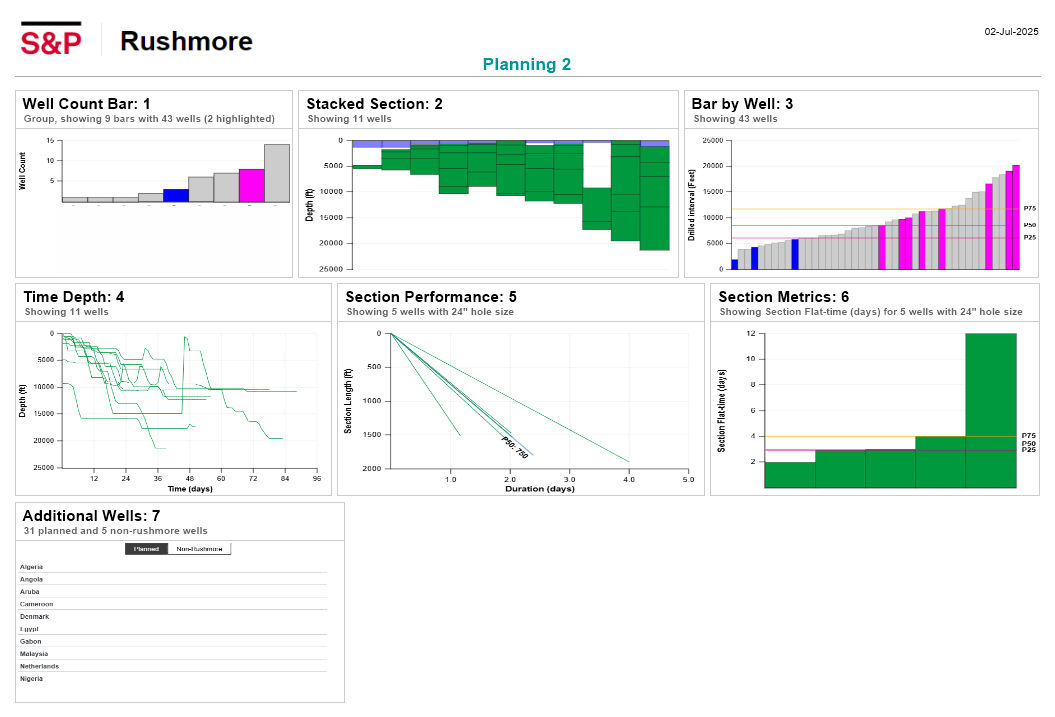Click the Section Metrics: 6 panel heading

point(783,297)
